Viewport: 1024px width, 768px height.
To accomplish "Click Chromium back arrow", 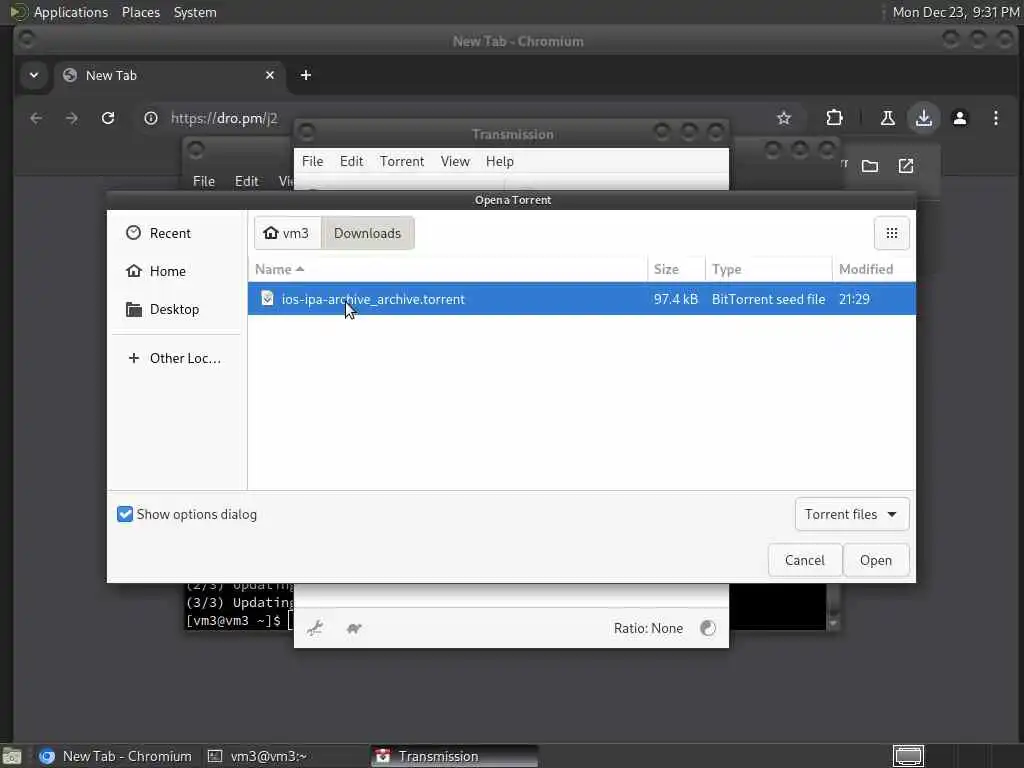I will point(36,118).
